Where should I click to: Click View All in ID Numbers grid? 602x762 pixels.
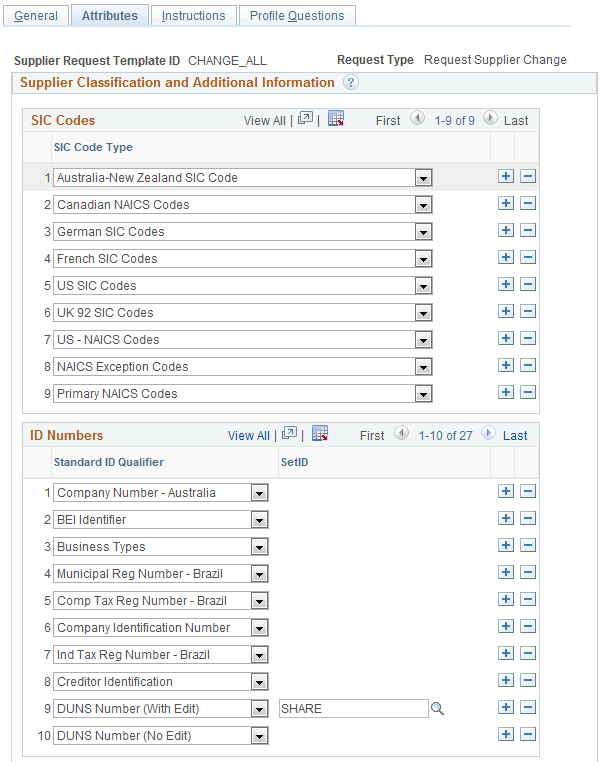(248, 435)
